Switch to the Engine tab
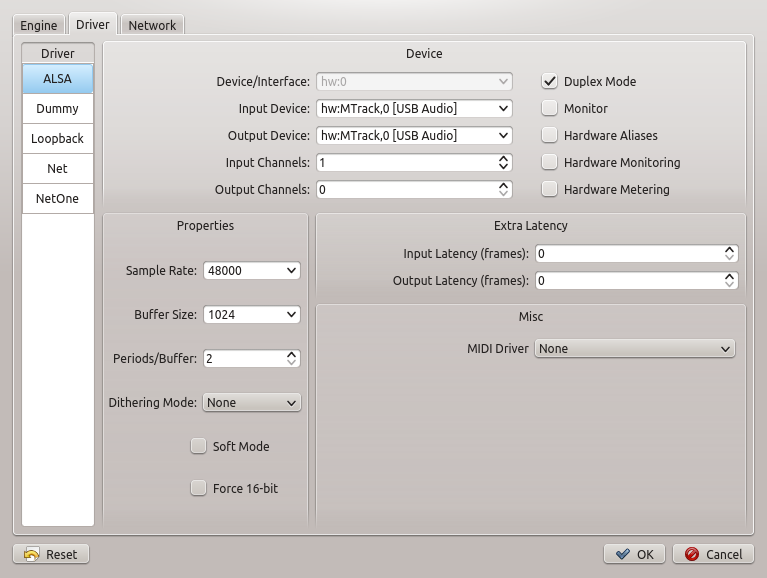Image resolution: width=767 pixels, height=578 pixels. [x=39, y=25]
